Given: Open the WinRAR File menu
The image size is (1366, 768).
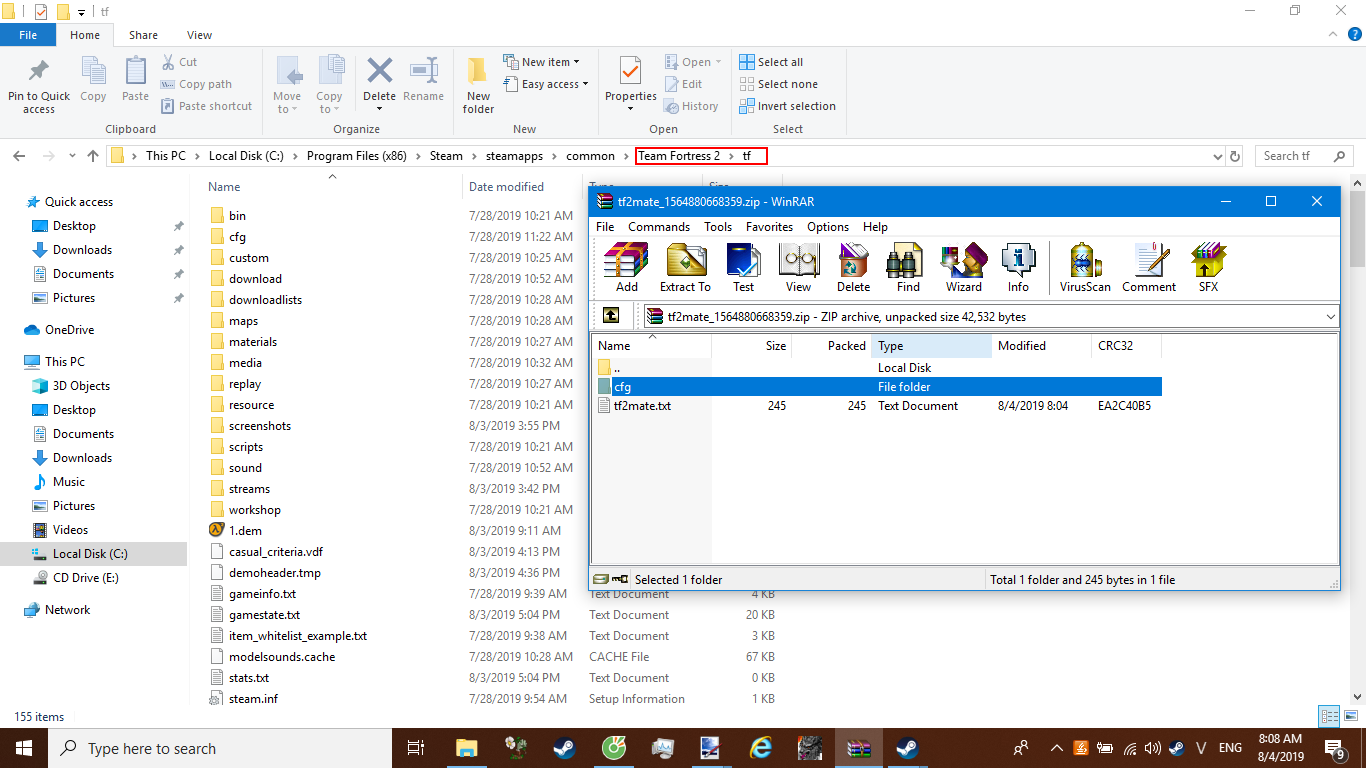Looking at the screenshot, I should [605, 227].
